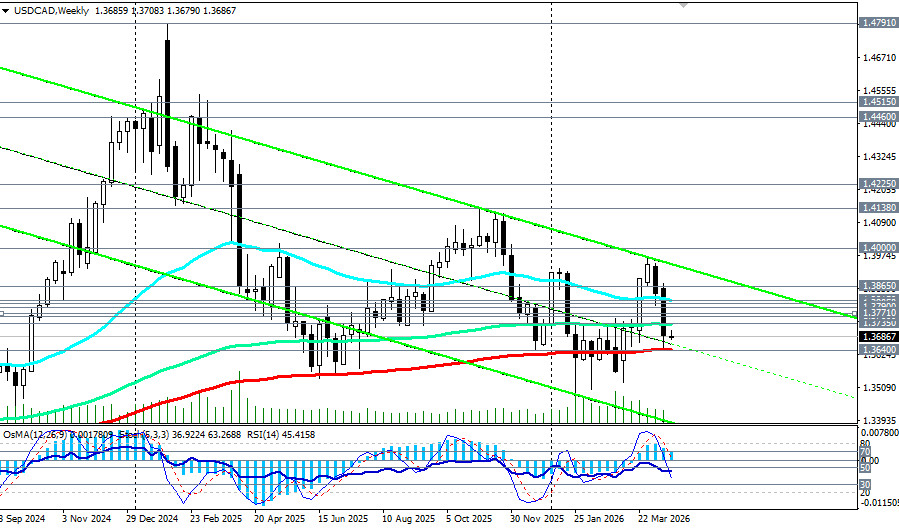Screen dimensions: 899x530
Task: Select the 1.44600 price level label
Action: [878, 116]
